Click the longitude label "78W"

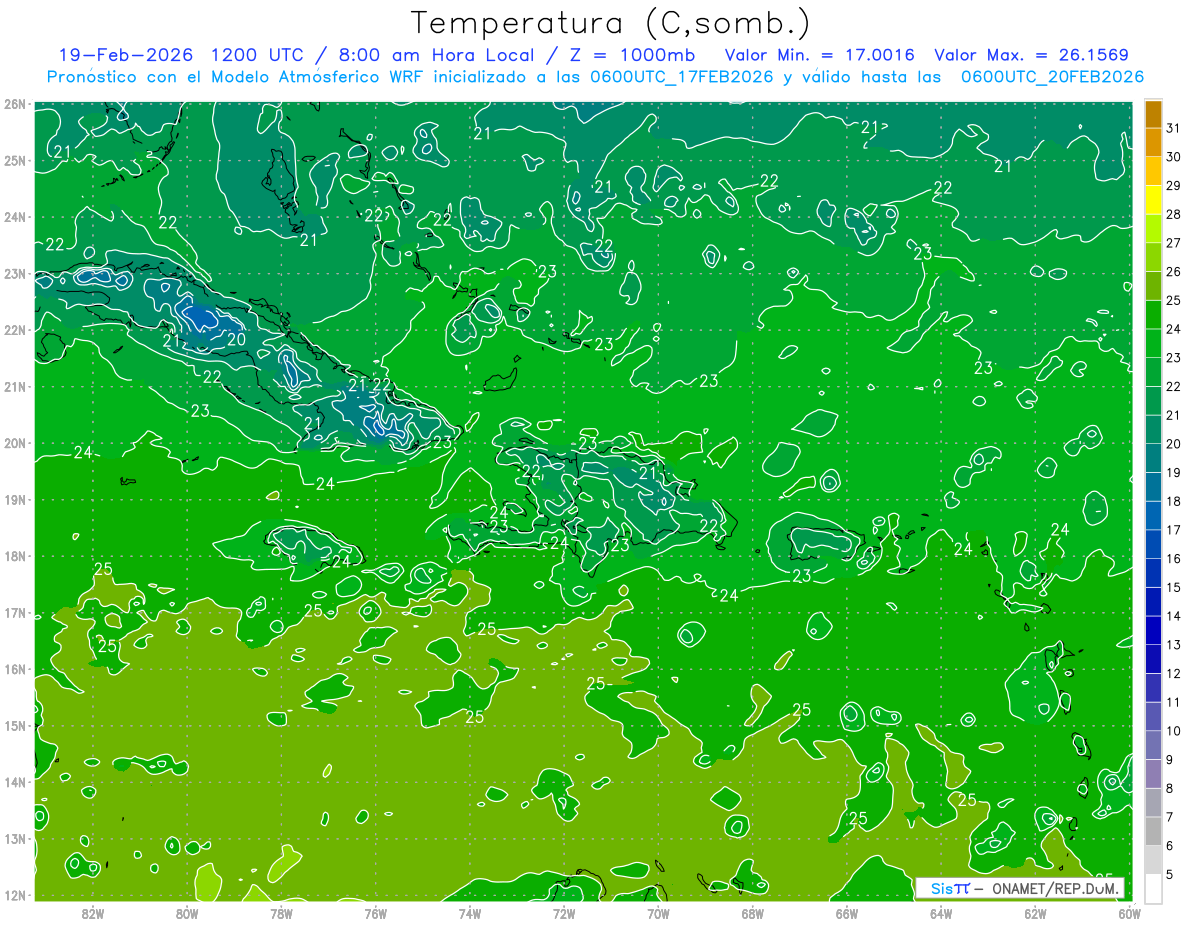coord(281,913)
